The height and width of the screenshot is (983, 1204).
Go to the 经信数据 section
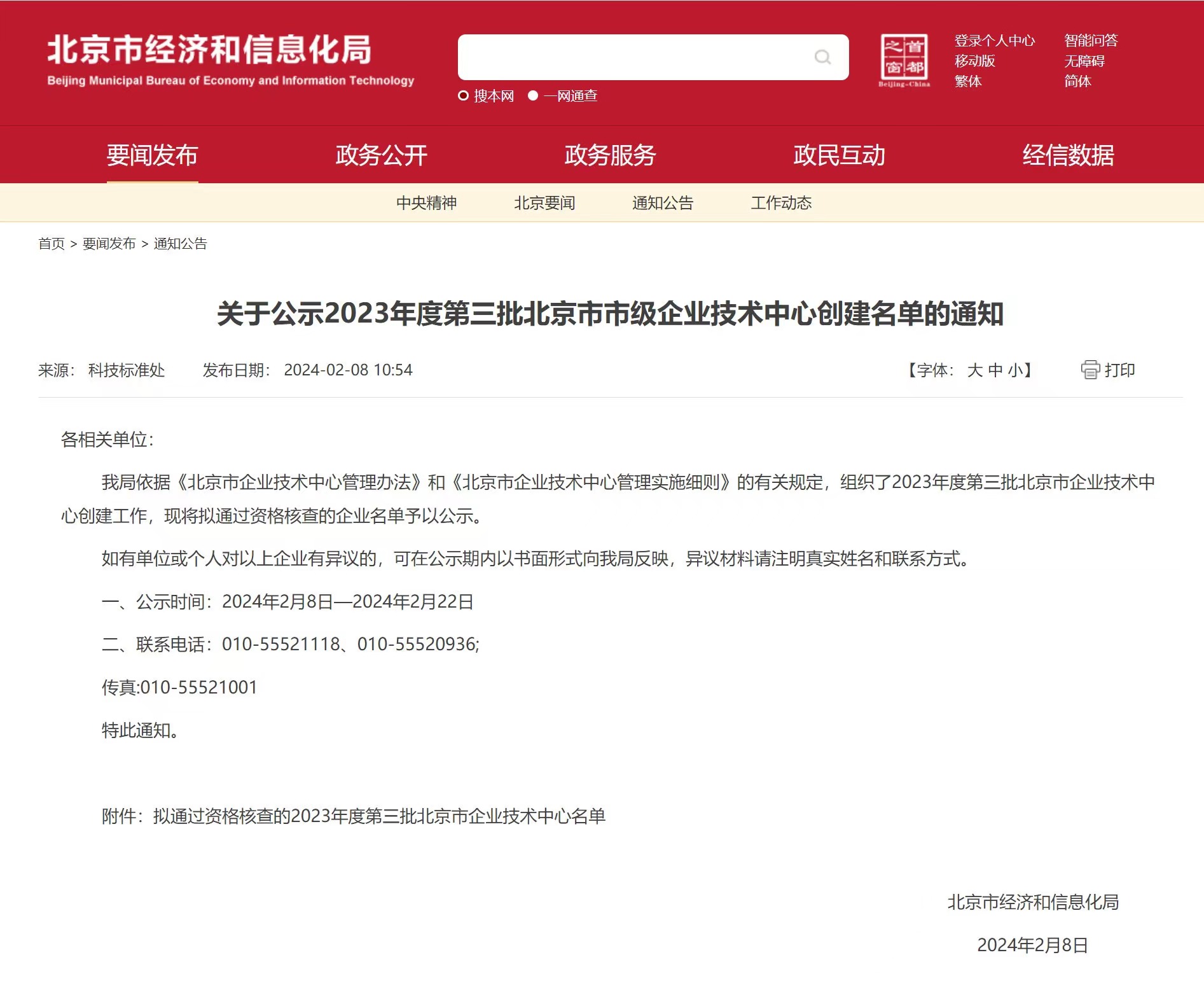1069,155
